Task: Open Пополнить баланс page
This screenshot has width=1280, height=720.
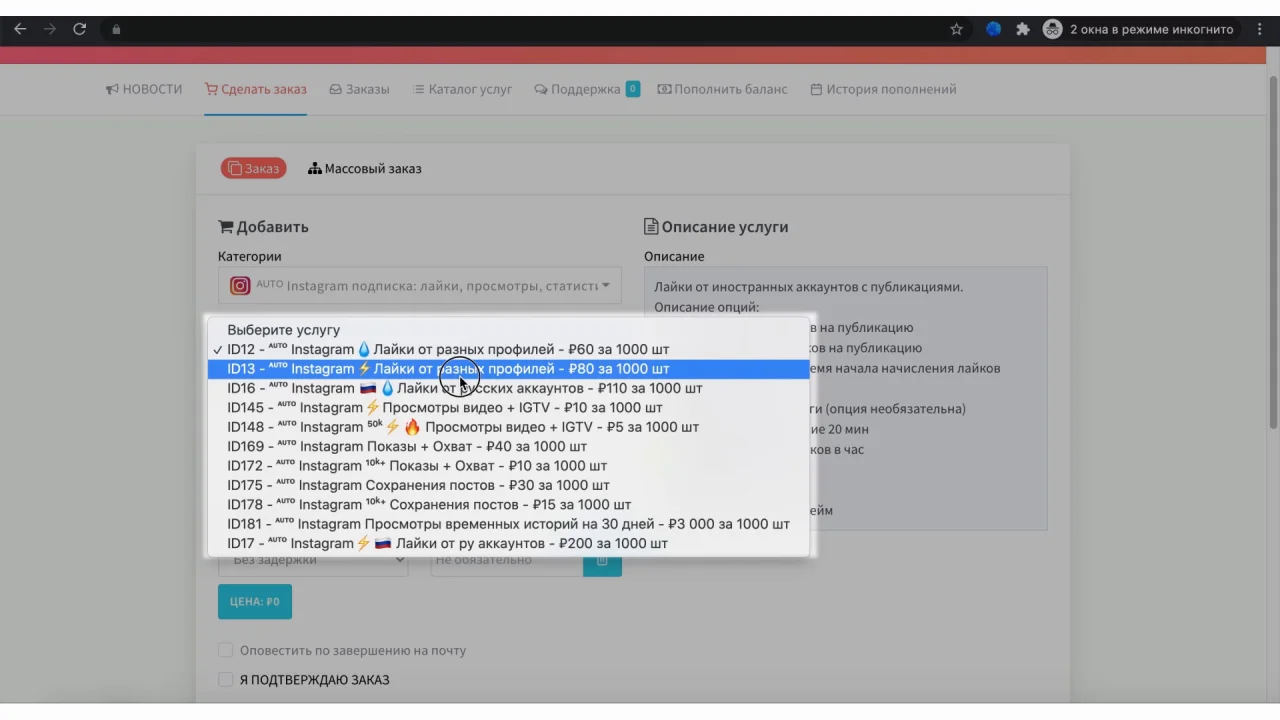Action: point(722,89)
